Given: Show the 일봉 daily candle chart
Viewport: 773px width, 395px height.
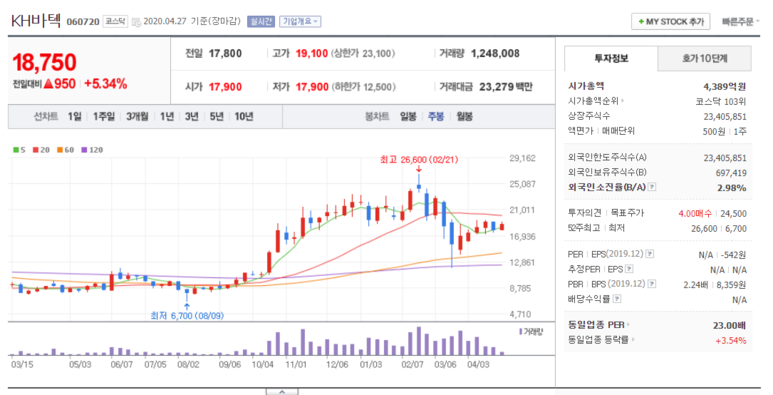Looking at the screenshot, I should click(x=408, y=117).
